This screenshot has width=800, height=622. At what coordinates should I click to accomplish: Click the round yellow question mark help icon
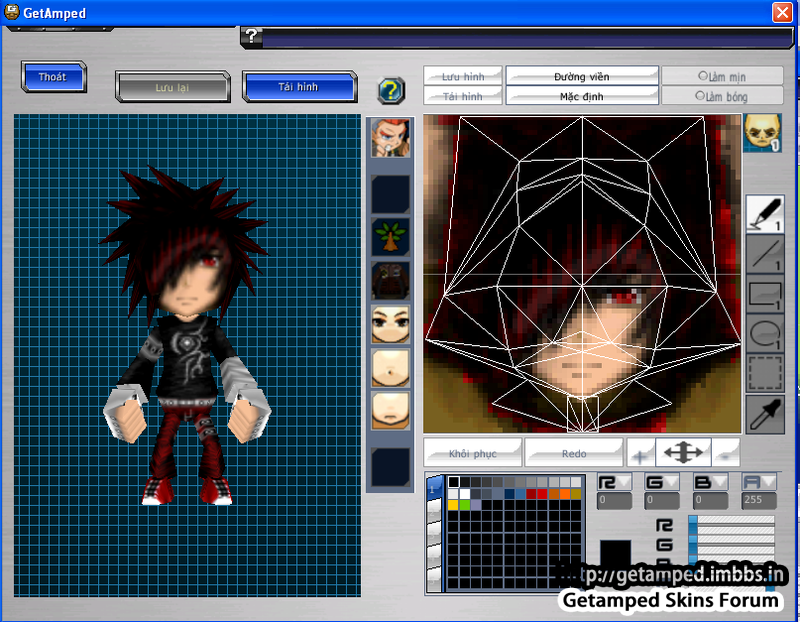click(x=391, y=91)
